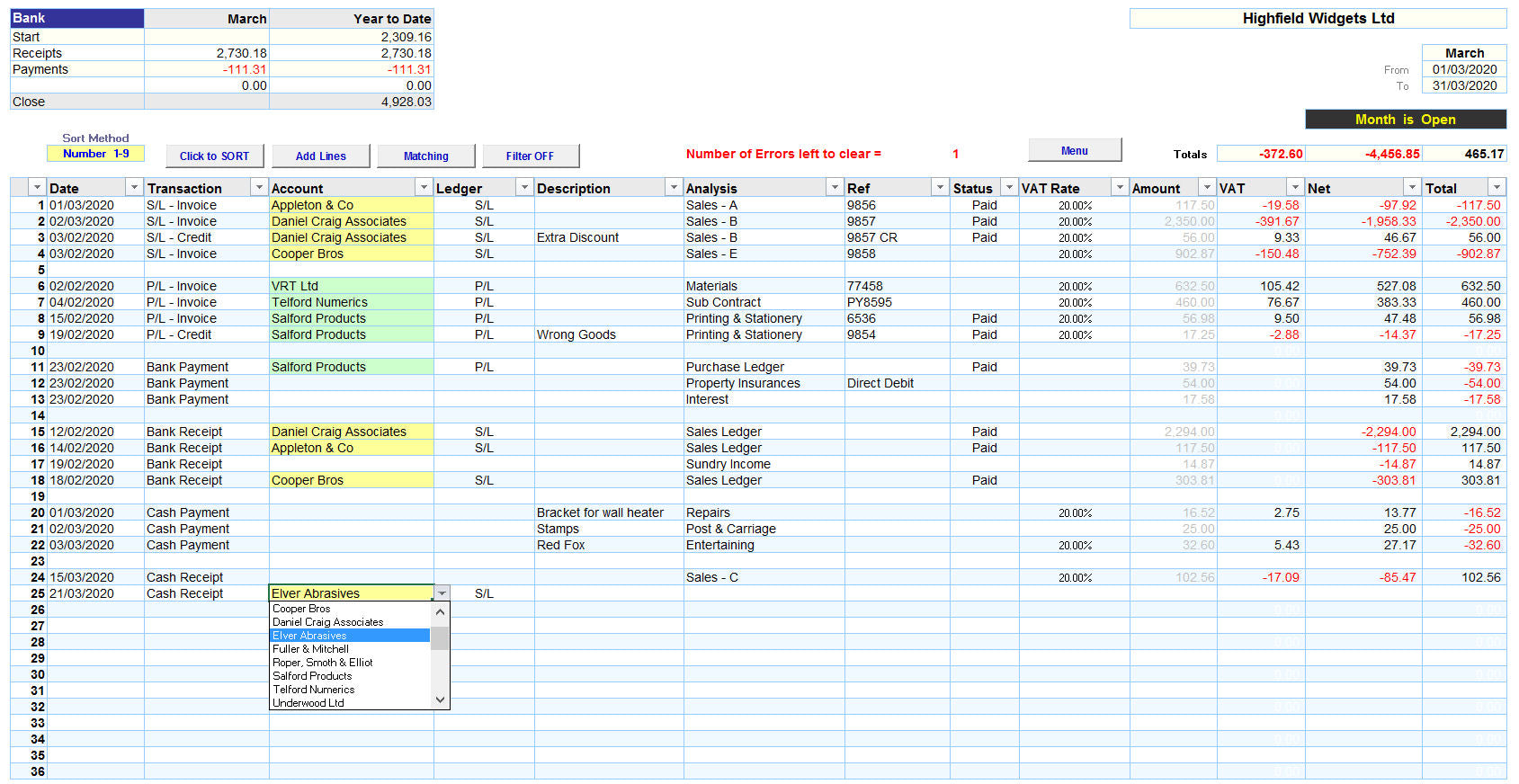Choose Cooper Bros from the account list
Image resolution: width=1519 pixels, height=784 pixels.
pyautogui.click(x=351, y=609)
